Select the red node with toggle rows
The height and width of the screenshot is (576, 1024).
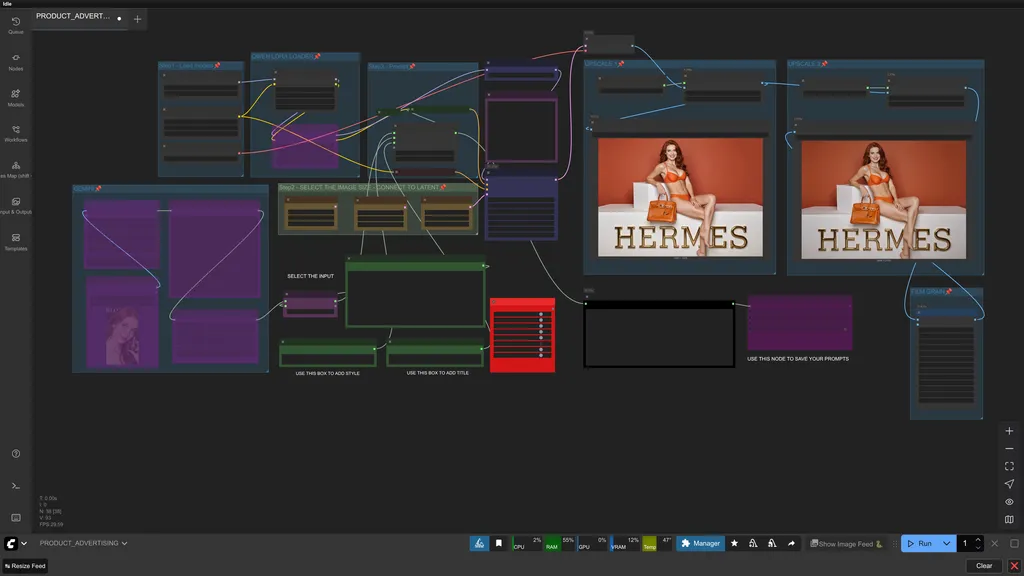tap(522, 336)
